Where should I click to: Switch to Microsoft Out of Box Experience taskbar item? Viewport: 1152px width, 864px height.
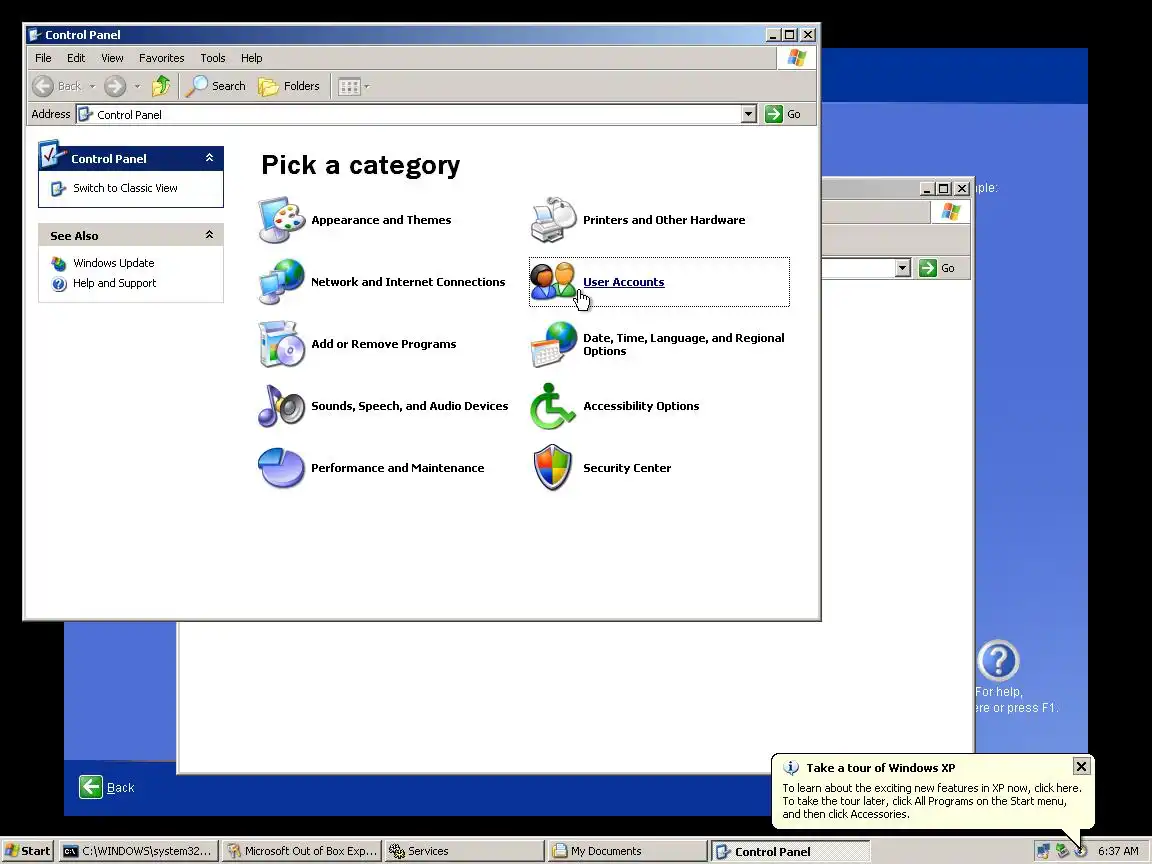click(302, 851)
